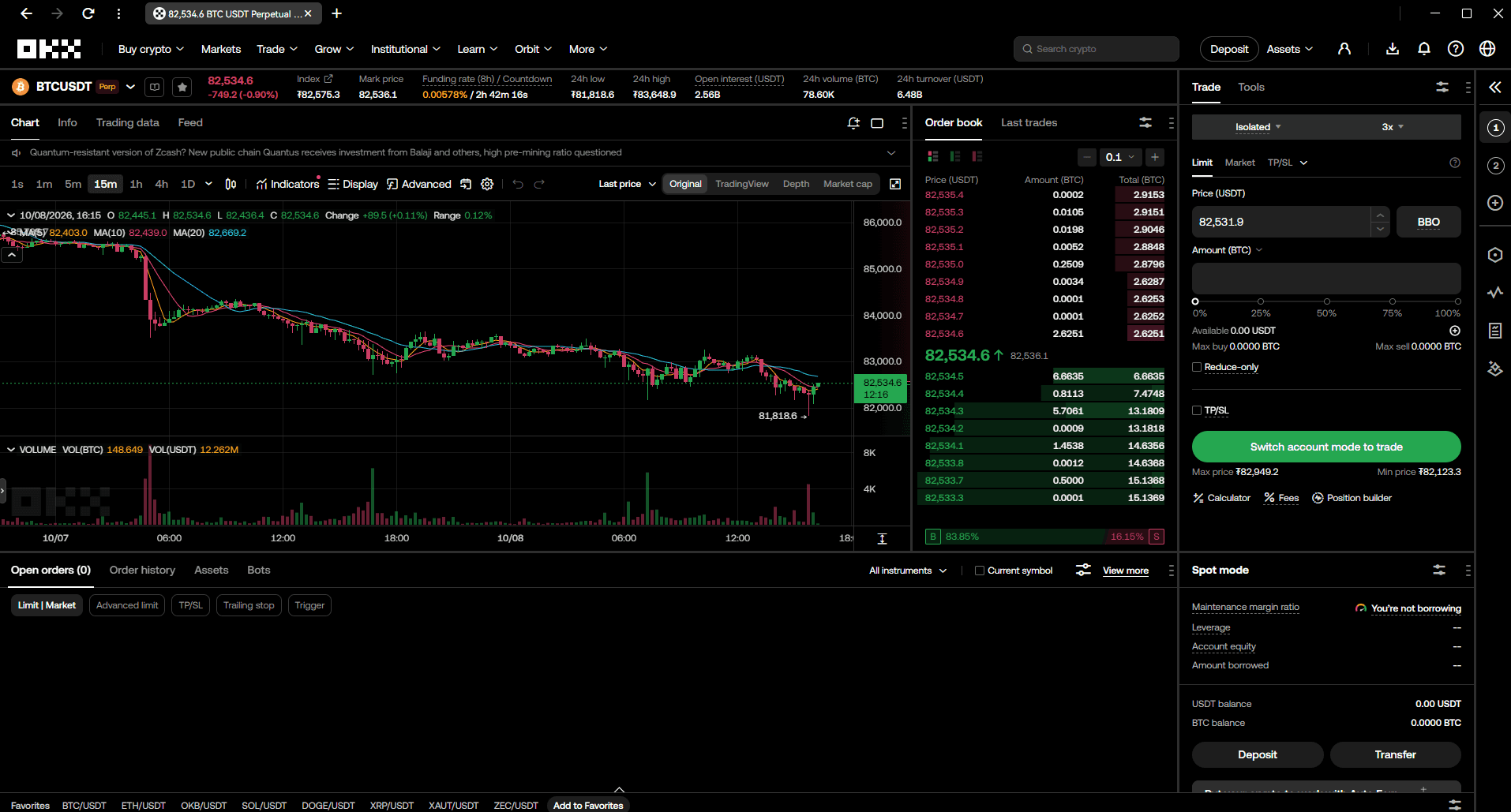
Task: Open the Buy crypto dropdown menu
Action: click(x=151, y=49)
